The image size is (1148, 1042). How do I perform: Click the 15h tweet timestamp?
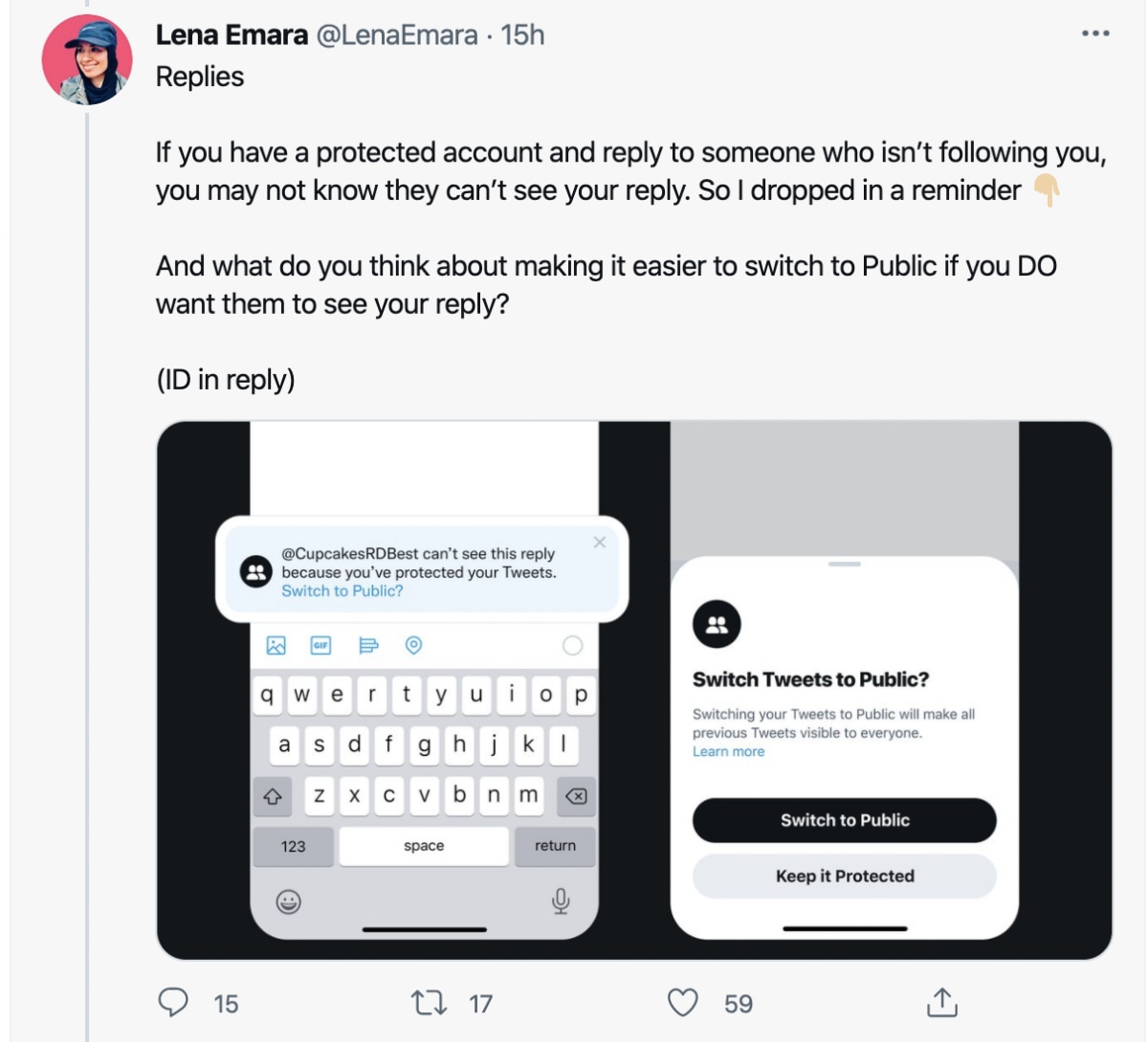[x=522, y=35]
